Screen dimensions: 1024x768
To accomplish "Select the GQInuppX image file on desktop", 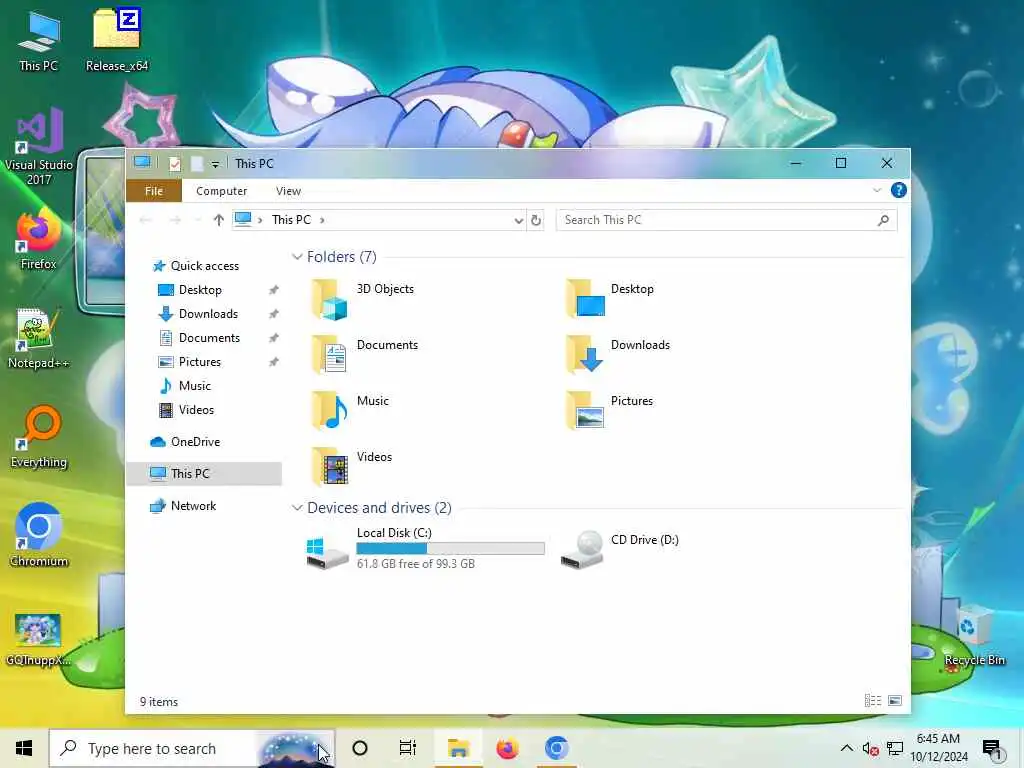I will 38,640.
